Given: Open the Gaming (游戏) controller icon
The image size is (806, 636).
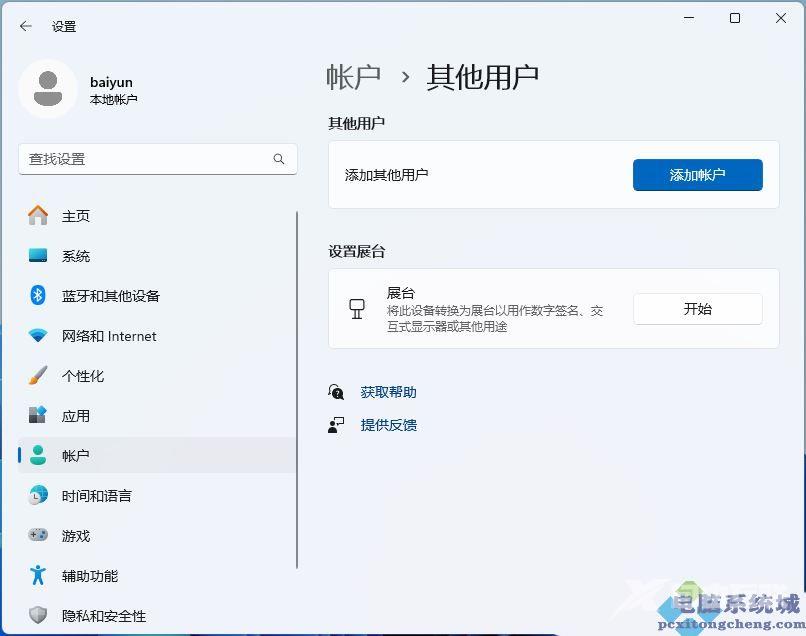Looking at the screenshot, I should coord(38,535).
